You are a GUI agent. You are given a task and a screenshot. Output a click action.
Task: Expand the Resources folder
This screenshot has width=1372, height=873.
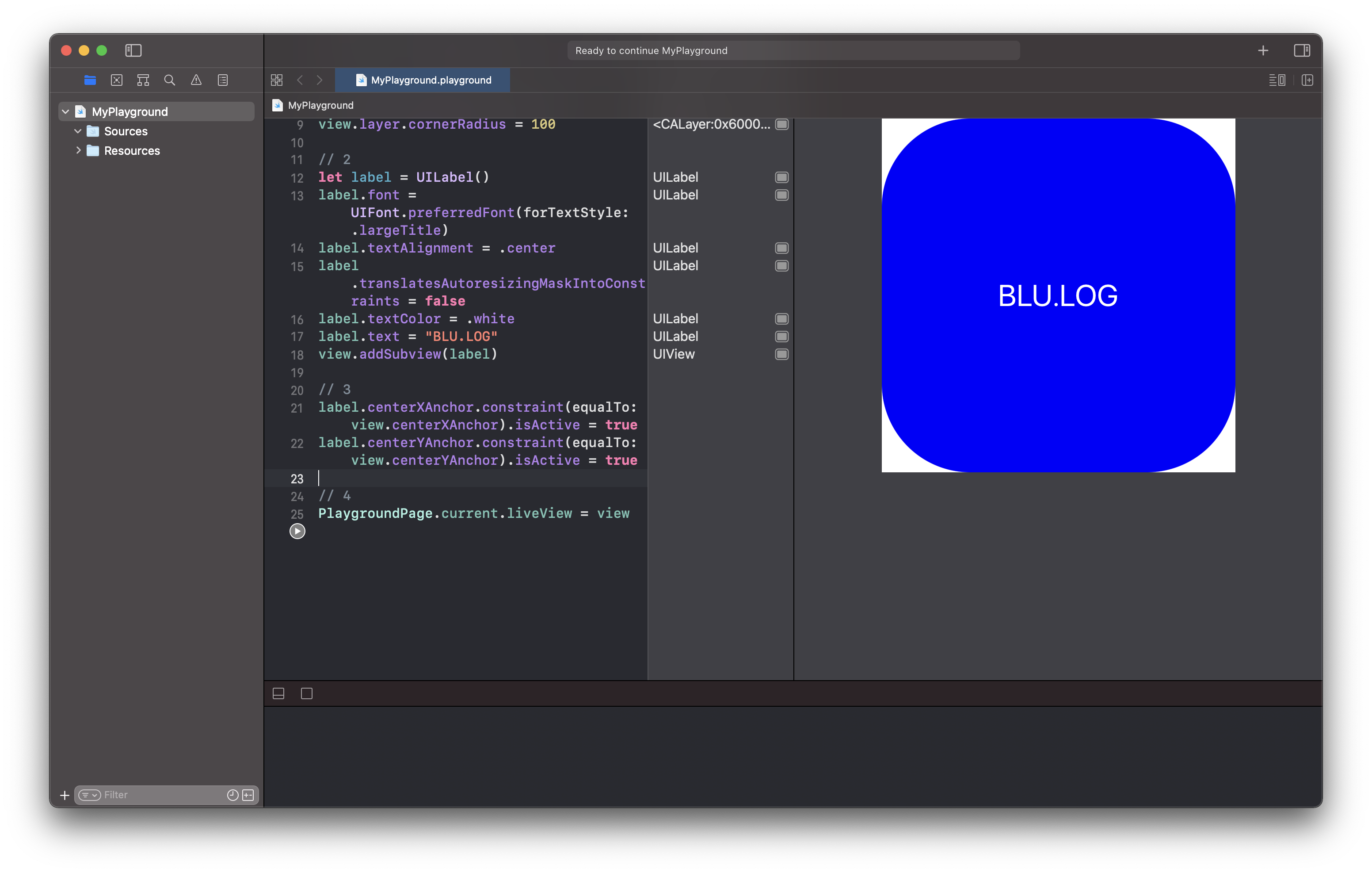click(78, 150)
